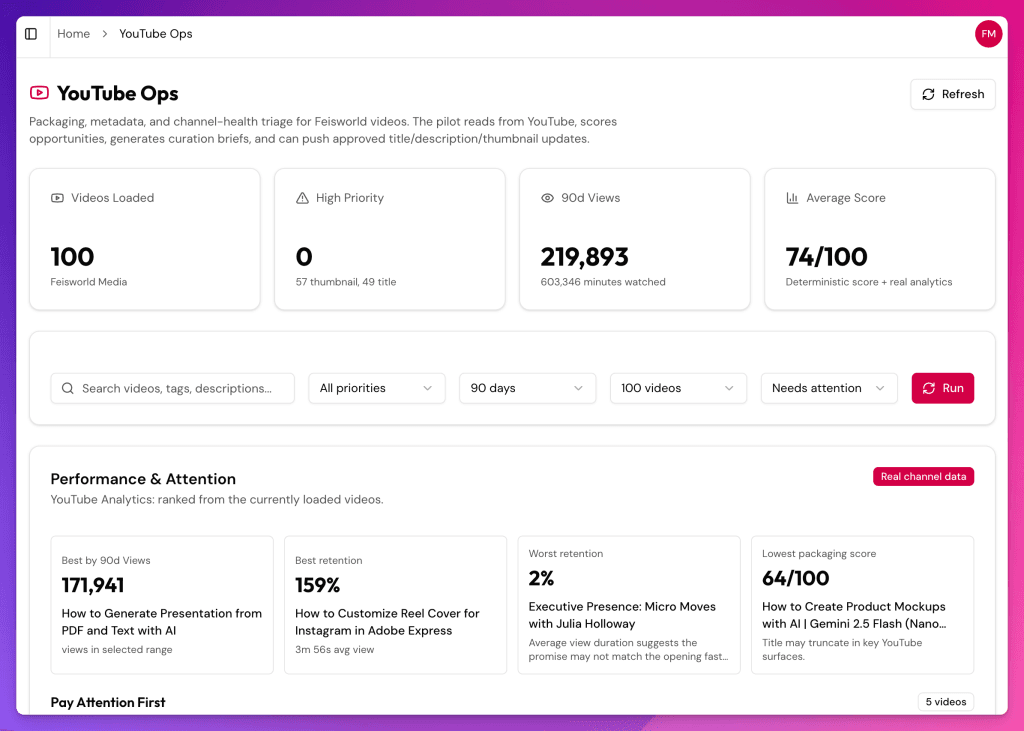Click the 5 videos badge
1024x731 pixels.
pyautogui.click(x=946, y=702)
